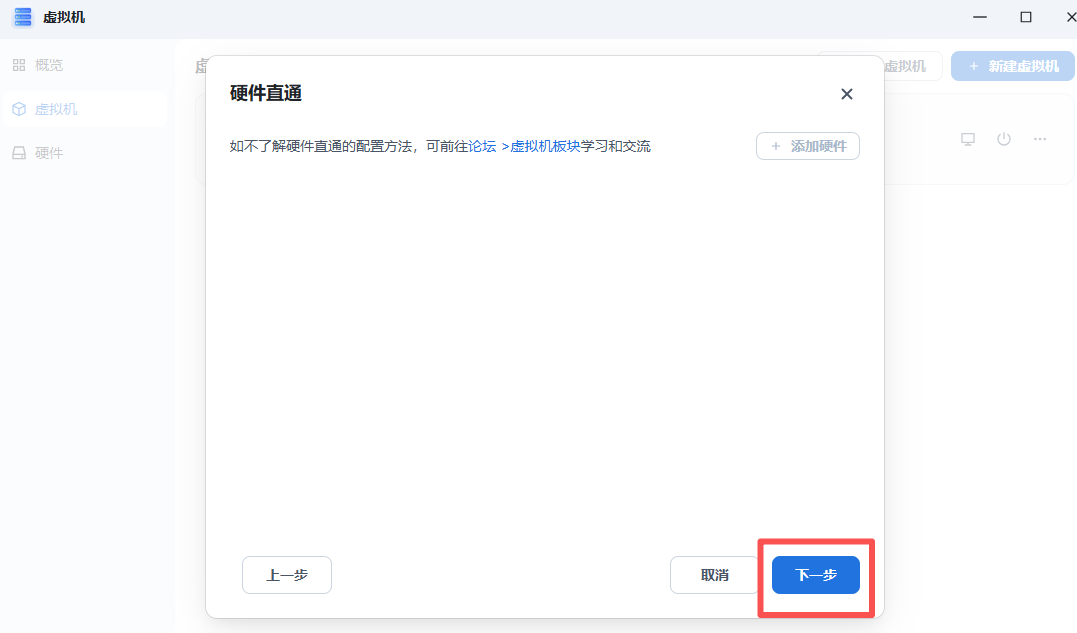Open the VM console via monitor icon

[967, 139]
